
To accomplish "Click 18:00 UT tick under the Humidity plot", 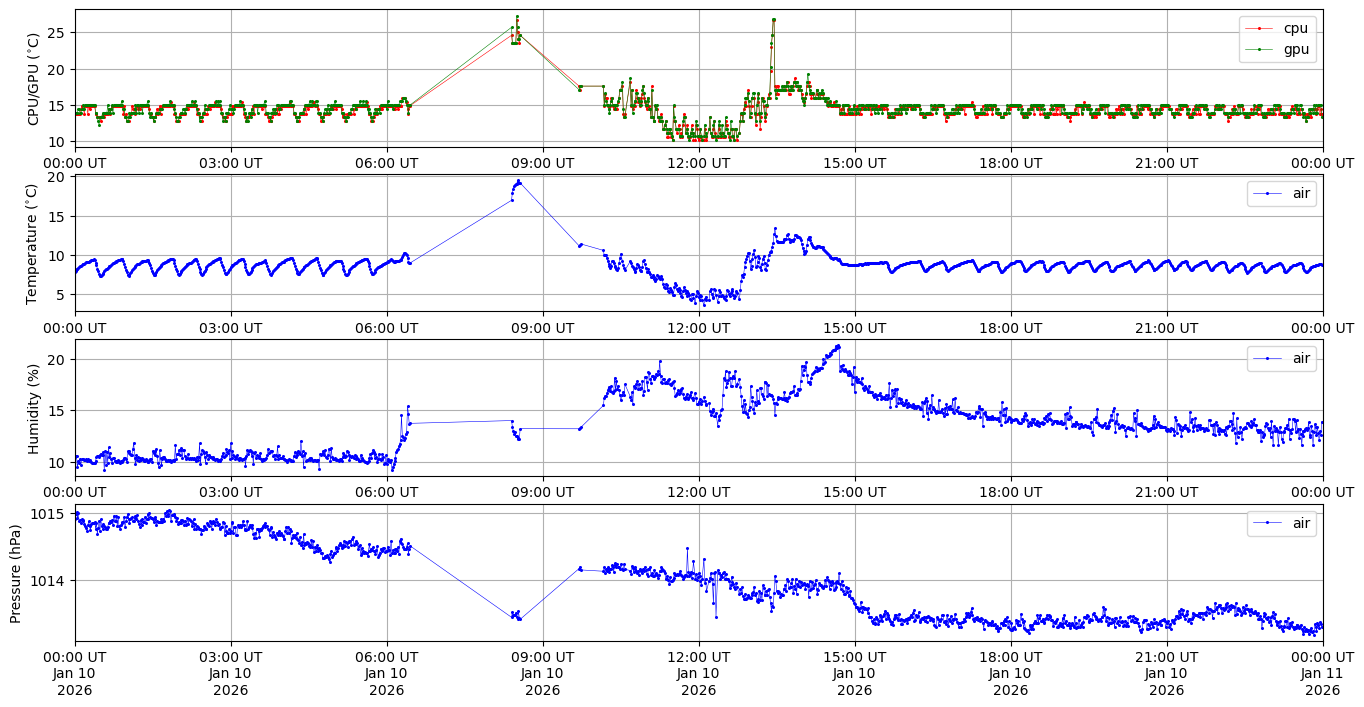I will [1010, 492].
